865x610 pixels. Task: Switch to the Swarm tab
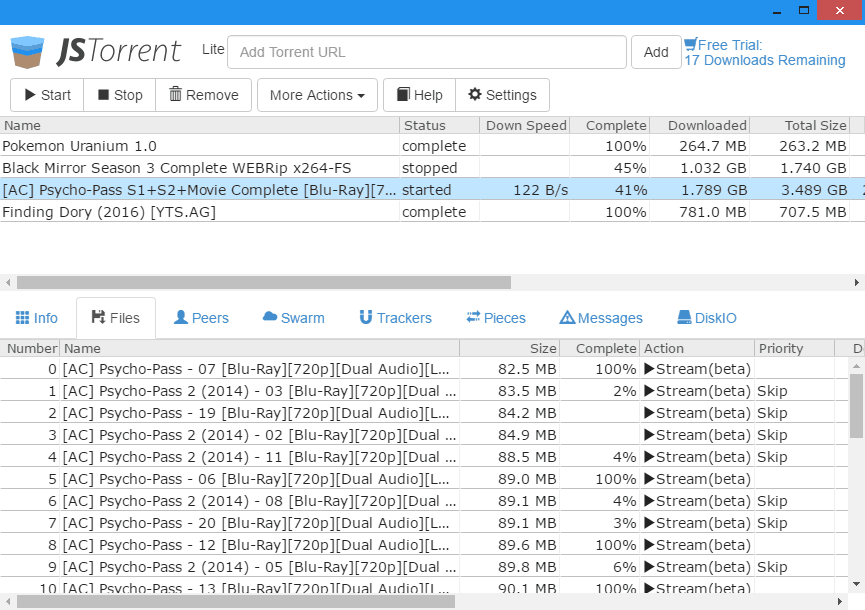[x=293, y=318]
